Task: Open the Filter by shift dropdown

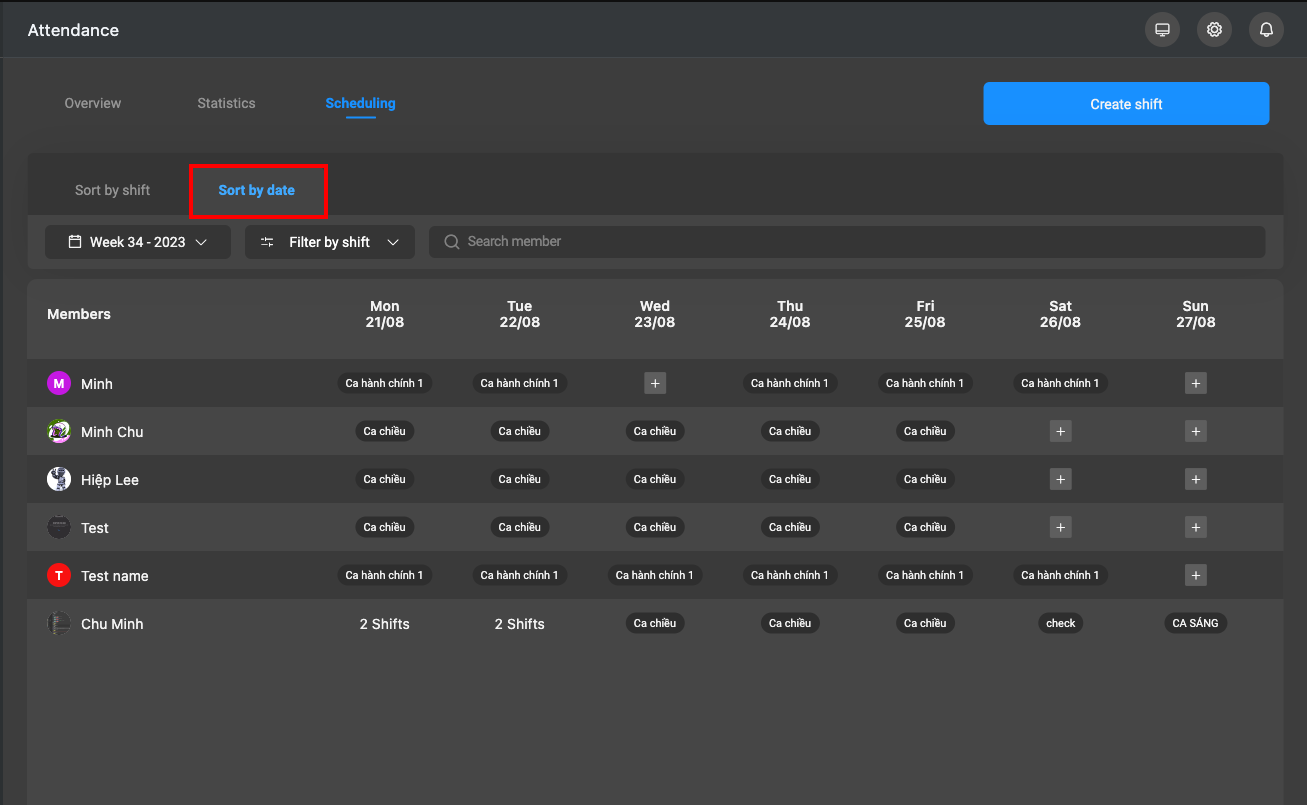Action: click(330, 242)
